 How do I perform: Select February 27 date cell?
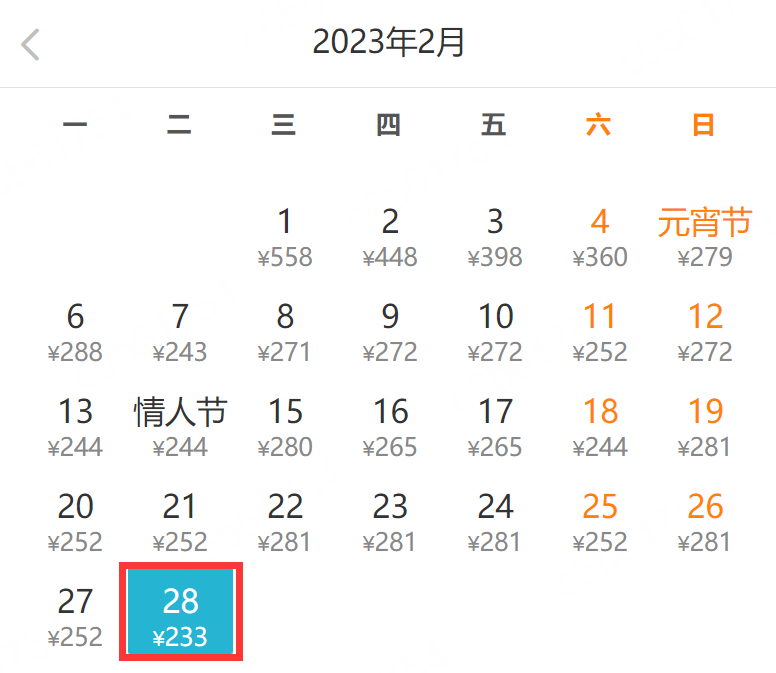coord(75,618)
